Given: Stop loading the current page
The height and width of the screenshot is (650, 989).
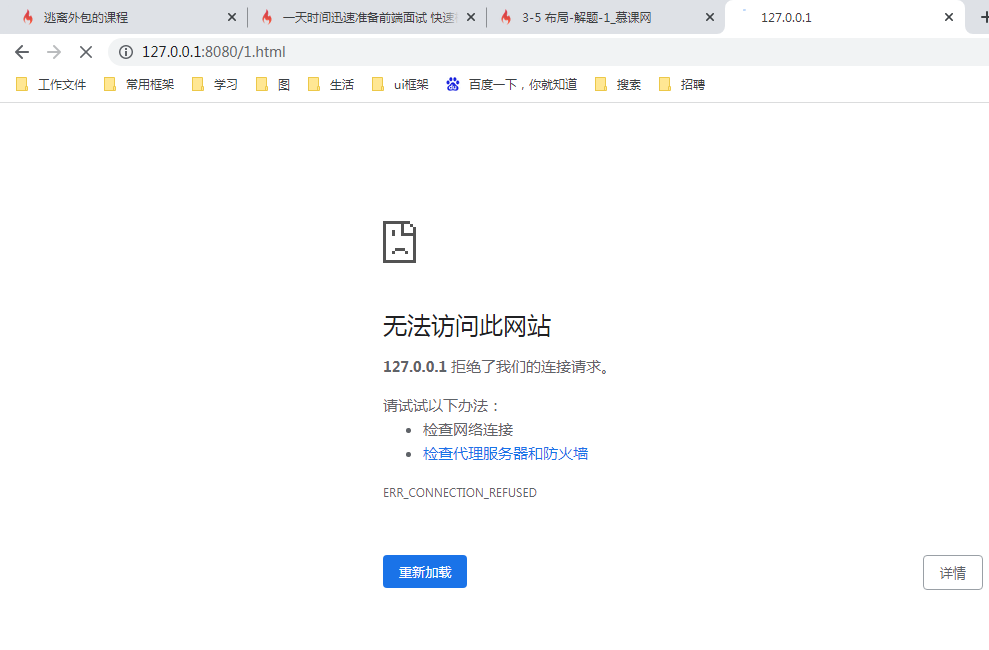Looking at the screenshot, I should pos(85,51).
